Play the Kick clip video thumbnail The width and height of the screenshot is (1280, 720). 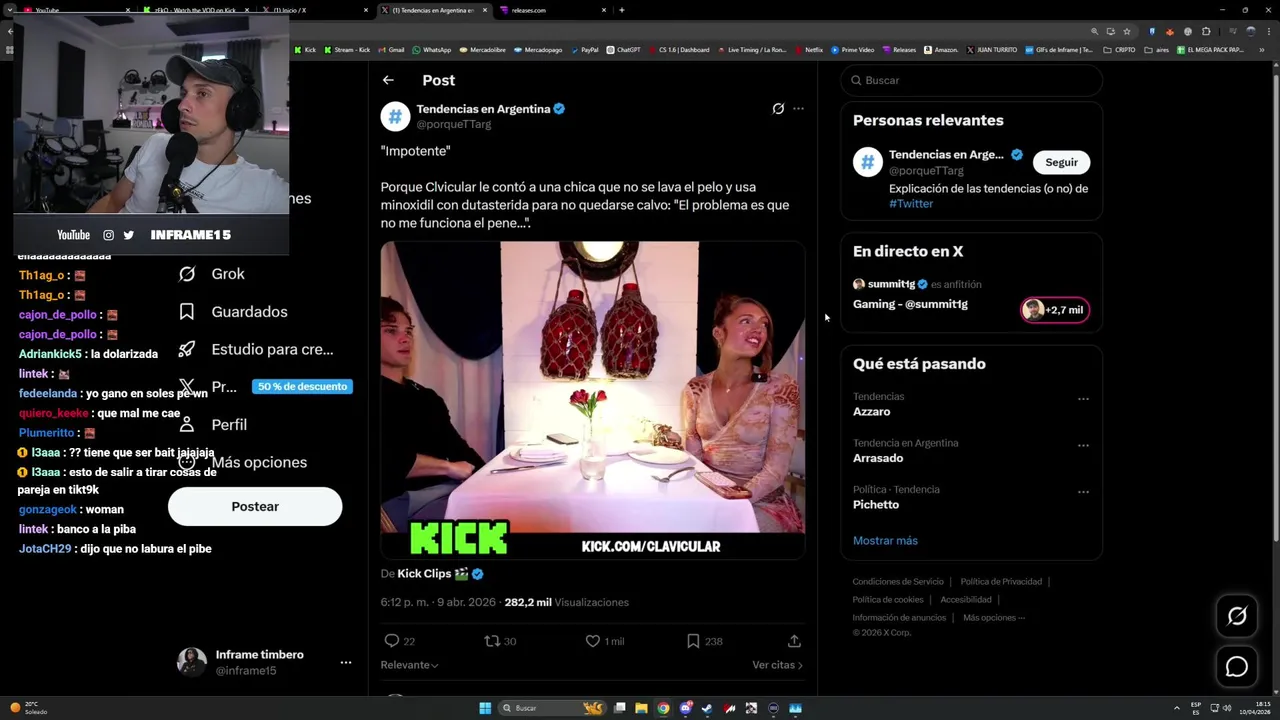coord(592,400)
